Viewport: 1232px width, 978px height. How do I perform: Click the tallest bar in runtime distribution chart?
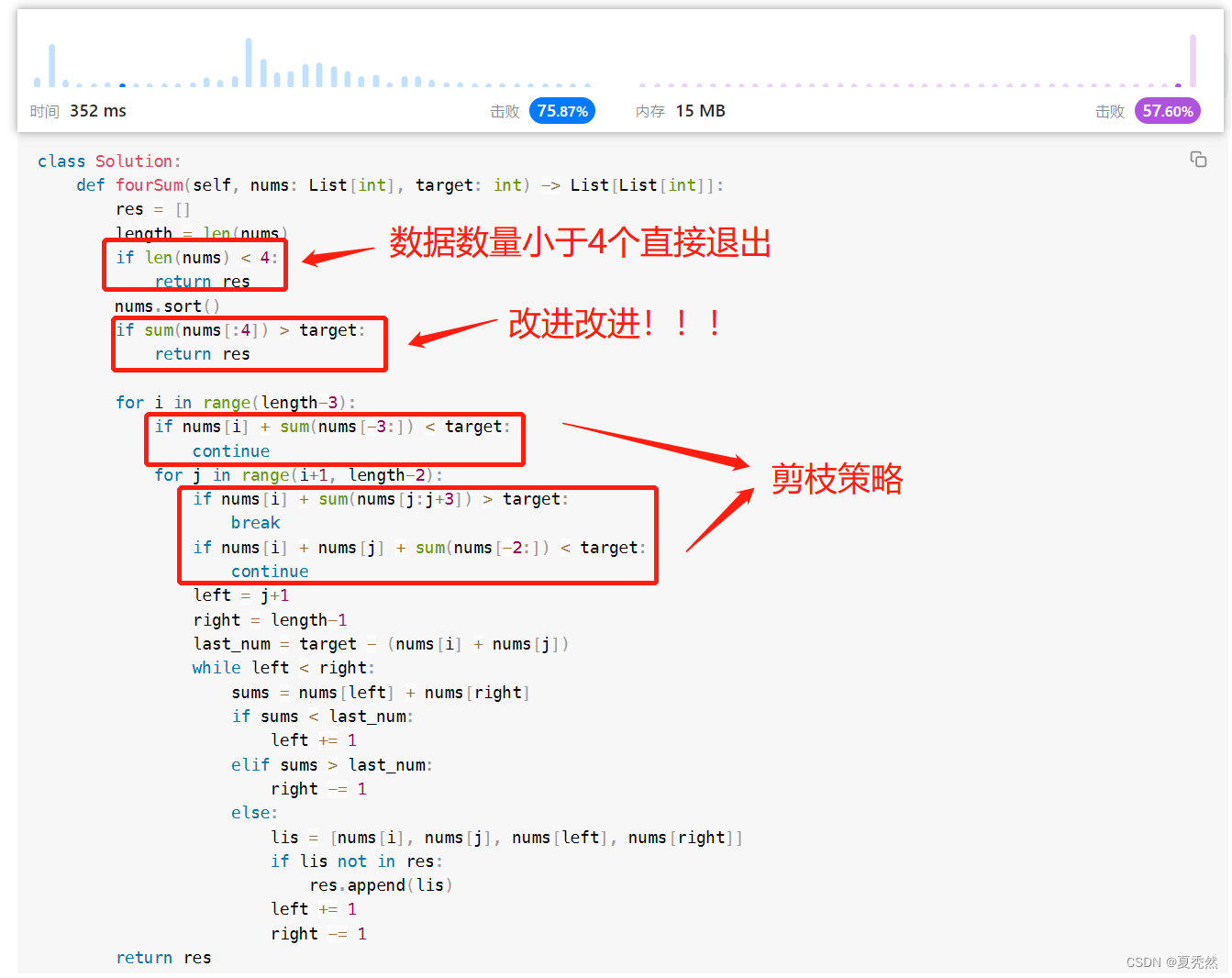pyautogui.click(x=249, y=62)
